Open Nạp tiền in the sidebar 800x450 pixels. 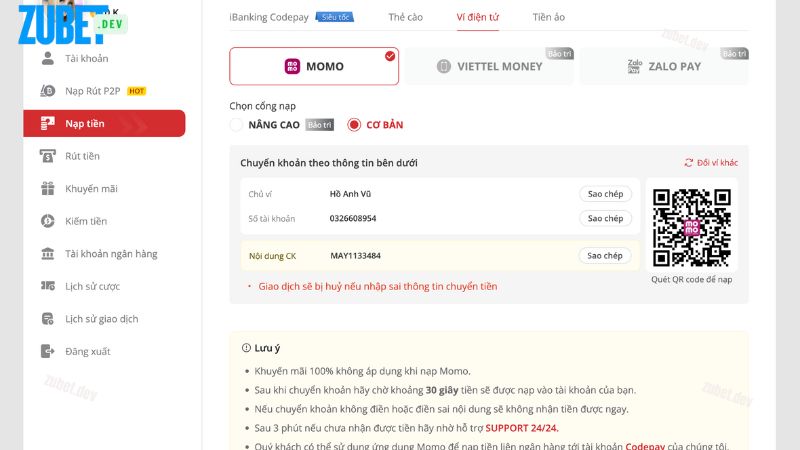104,123
